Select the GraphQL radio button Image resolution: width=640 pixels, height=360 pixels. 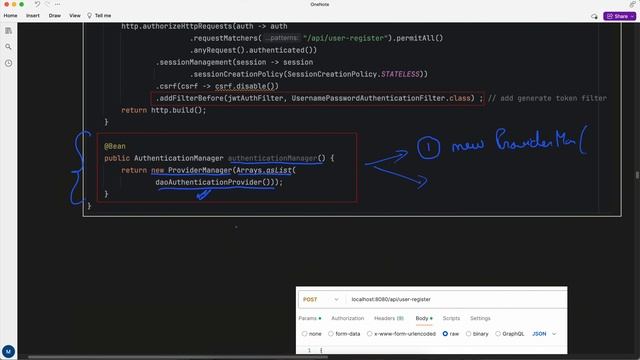498,334
